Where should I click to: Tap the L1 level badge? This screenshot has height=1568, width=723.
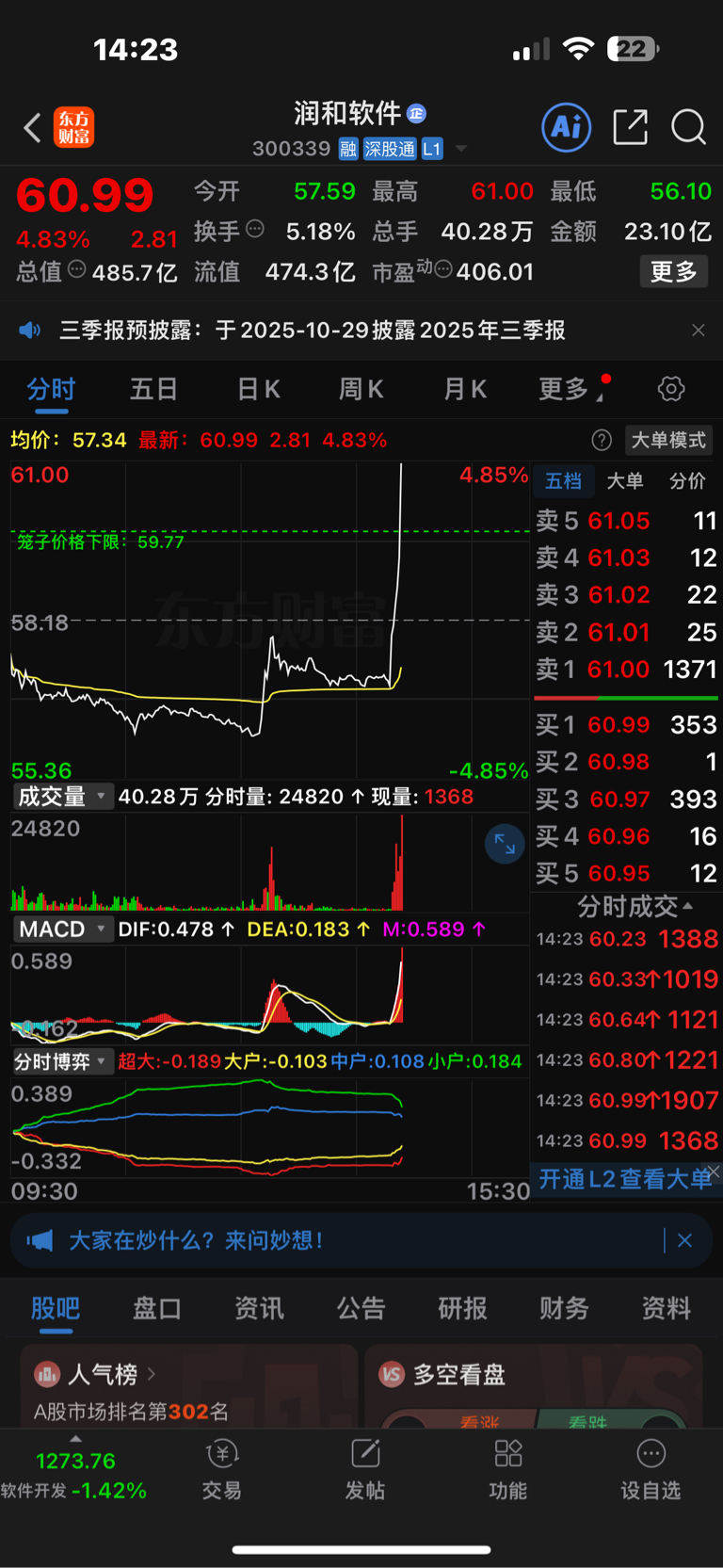[x=431, y=149]
